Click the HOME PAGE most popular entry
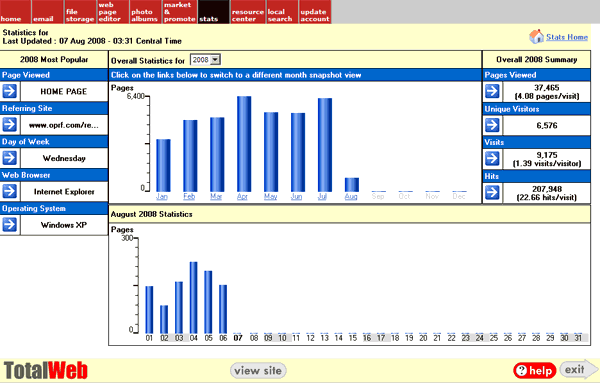Viewport: 600px width, 383px height. point(64,91)
